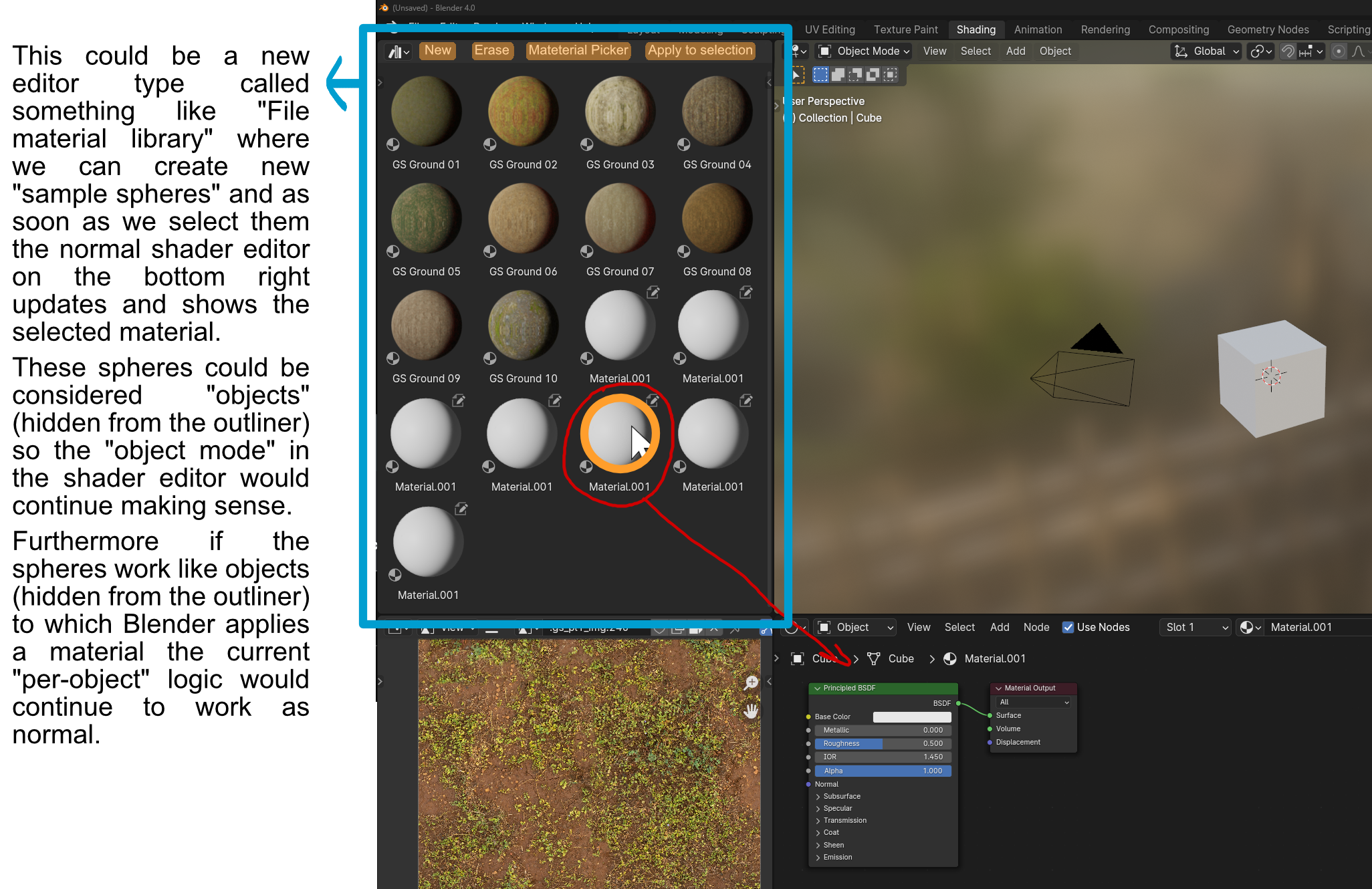Viewport: 1372px width, 889px height.
Task: Click the Base Color white swatch
Action: [912, 717]
